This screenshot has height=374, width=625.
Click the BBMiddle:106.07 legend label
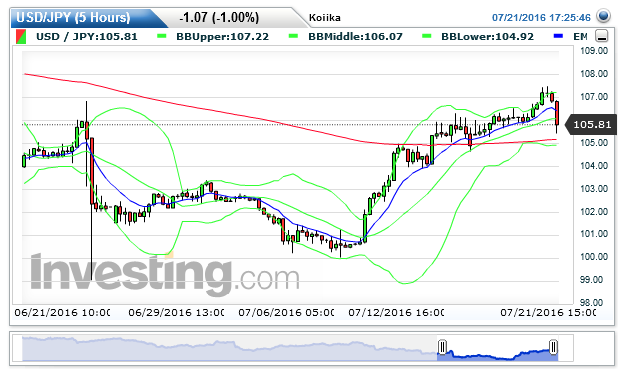pos(355,37)
